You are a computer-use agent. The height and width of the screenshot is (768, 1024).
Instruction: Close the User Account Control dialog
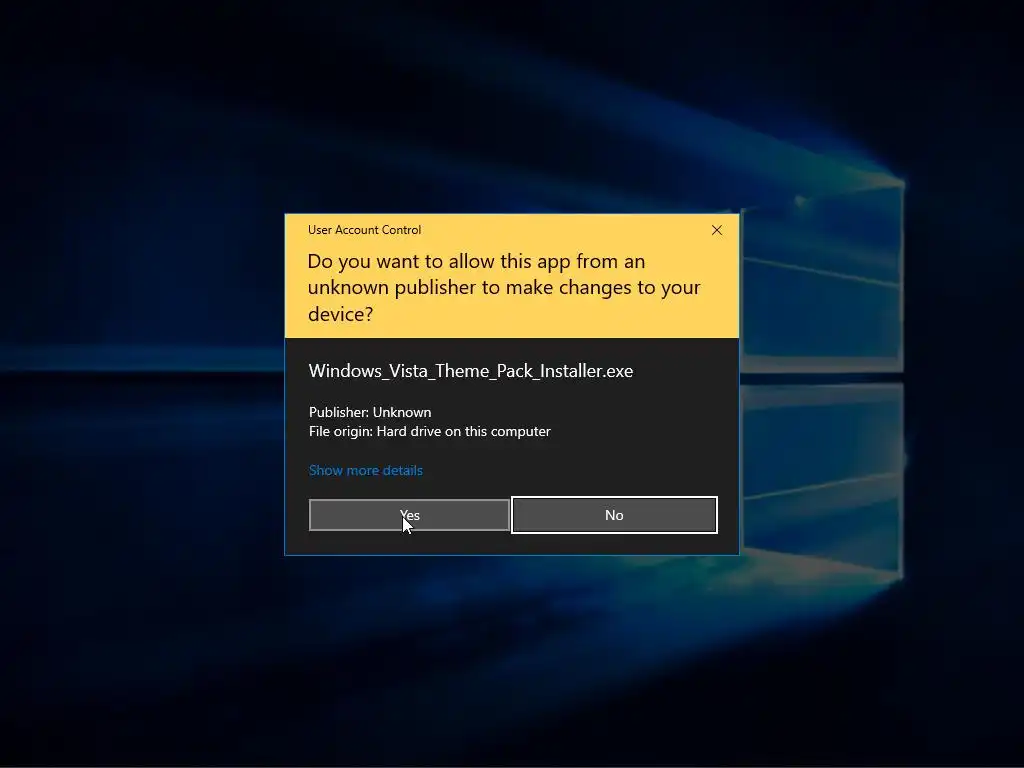pos(716,230)
